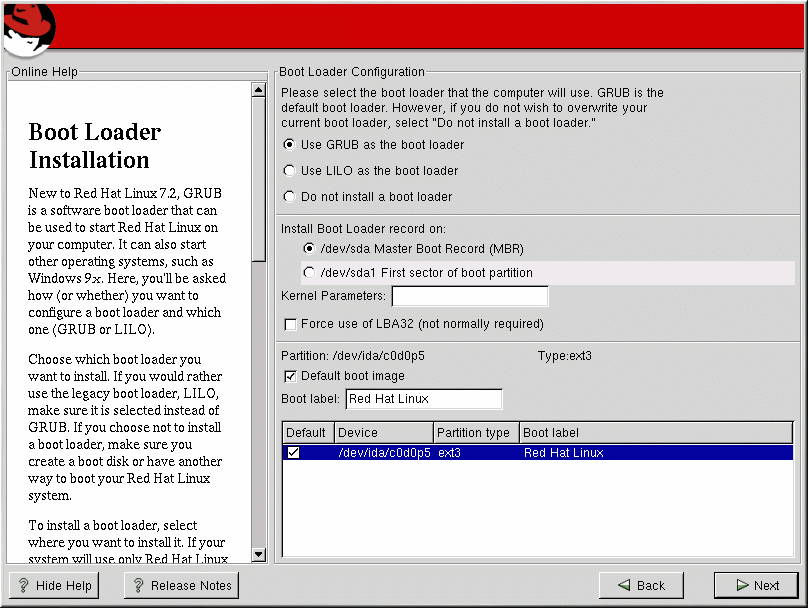This screenshot has height=608, width=808.
Task: Click the Type:ext3 label
Action: click(x=565, y=356)
